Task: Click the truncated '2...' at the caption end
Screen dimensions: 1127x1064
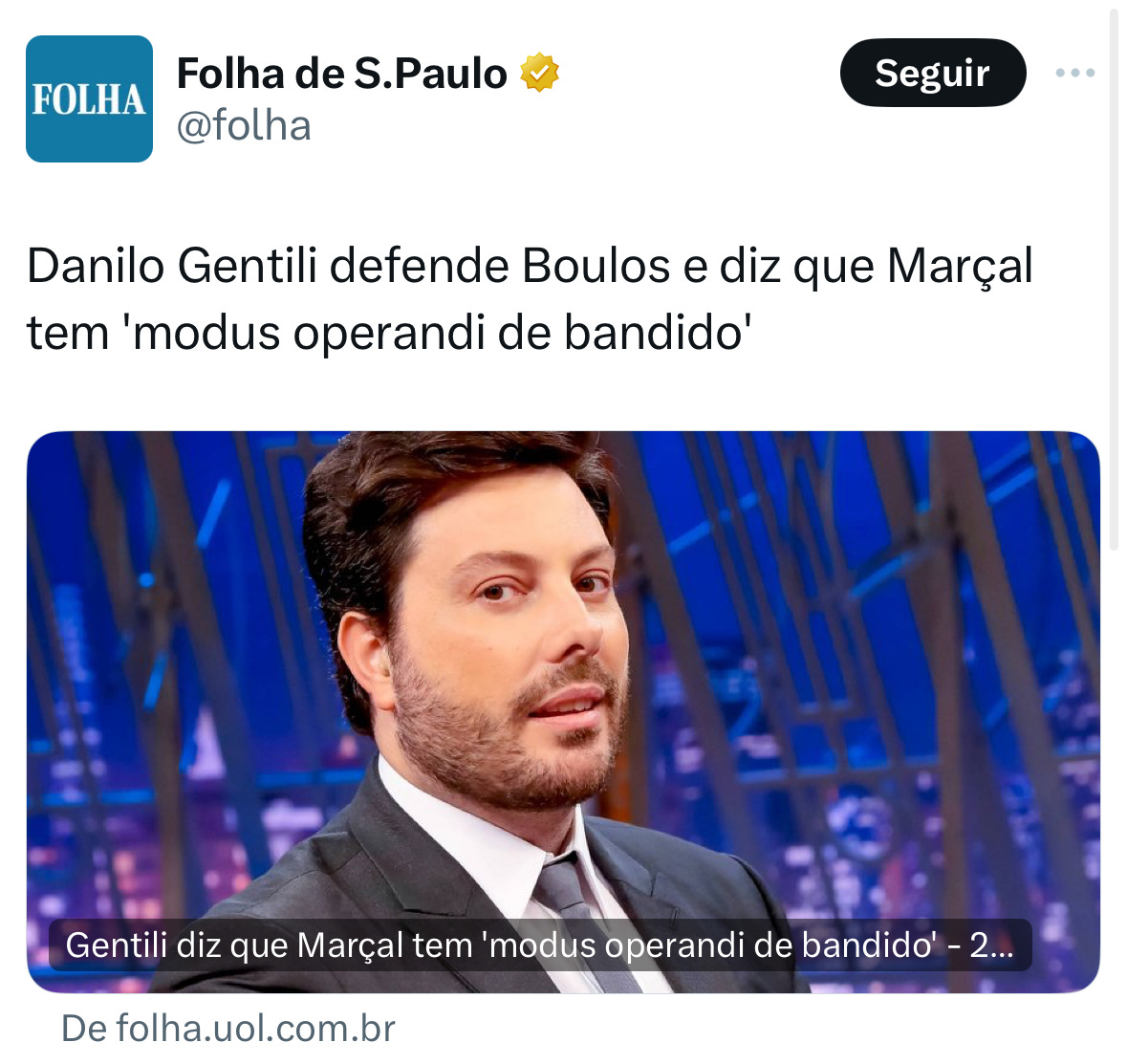Action: tap(992, 945)
